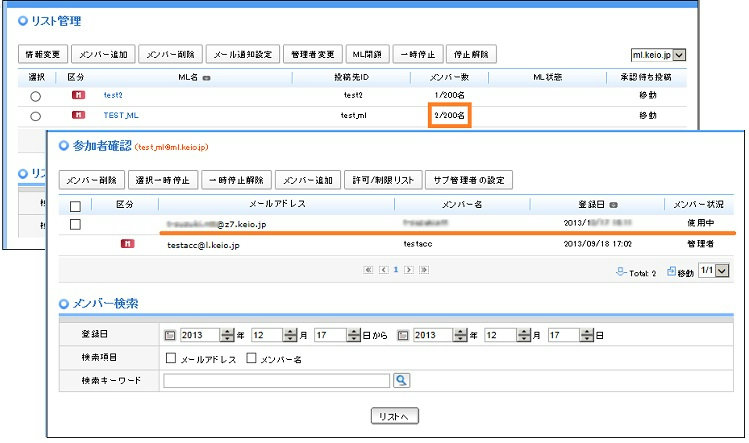
Task: Go to the last page of results
Action: coord(424,270)
